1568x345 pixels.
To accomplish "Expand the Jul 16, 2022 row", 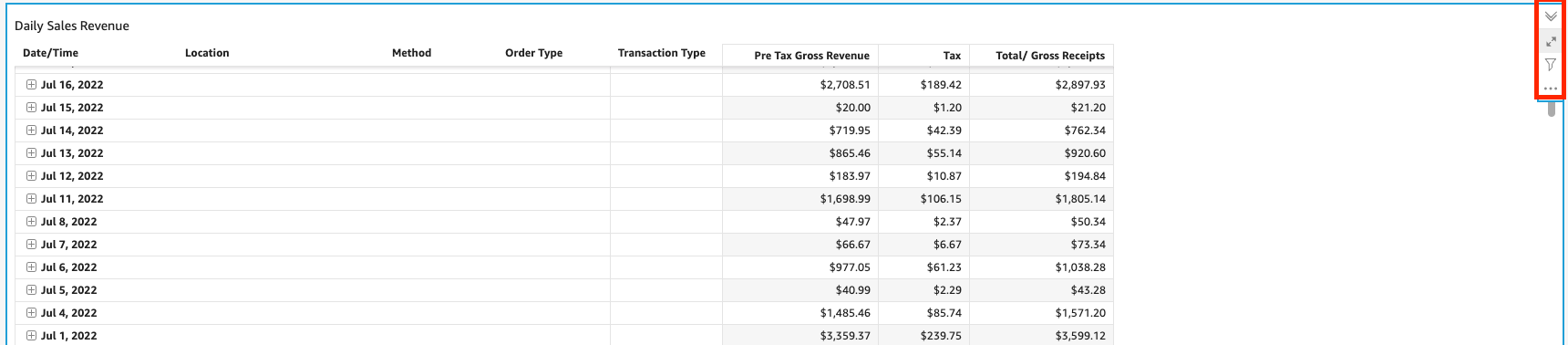I will pyautogui.click(x=31, y=85).
